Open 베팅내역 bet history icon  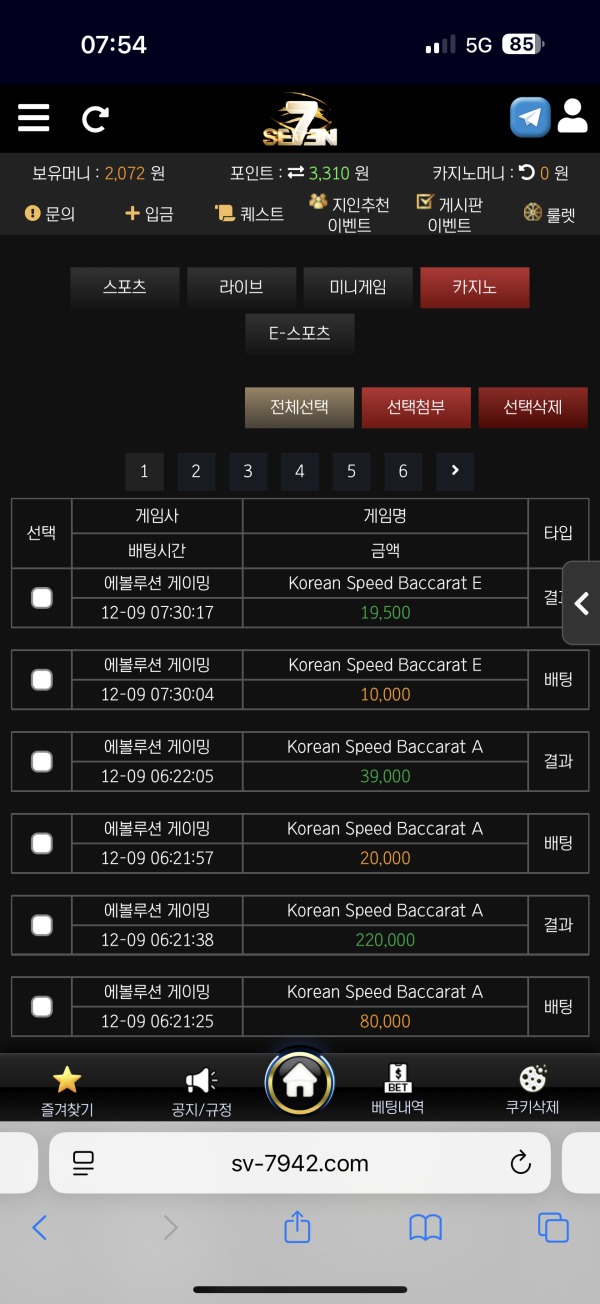click(x=398, y=1080)
